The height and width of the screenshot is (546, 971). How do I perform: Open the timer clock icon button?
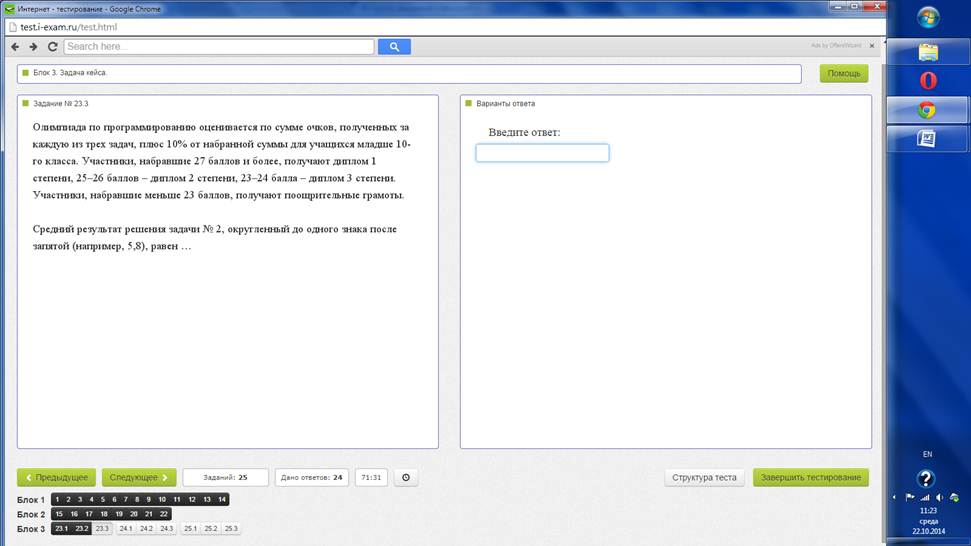[406, 477]
